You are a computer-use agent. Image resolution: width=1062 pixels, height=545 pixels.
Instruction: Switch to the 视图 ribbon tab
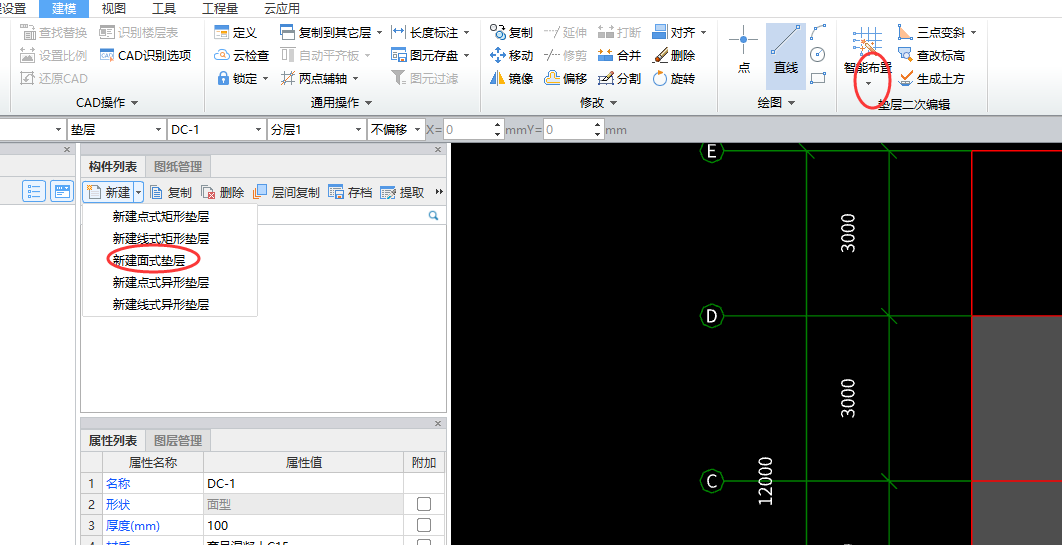(113, 9)
